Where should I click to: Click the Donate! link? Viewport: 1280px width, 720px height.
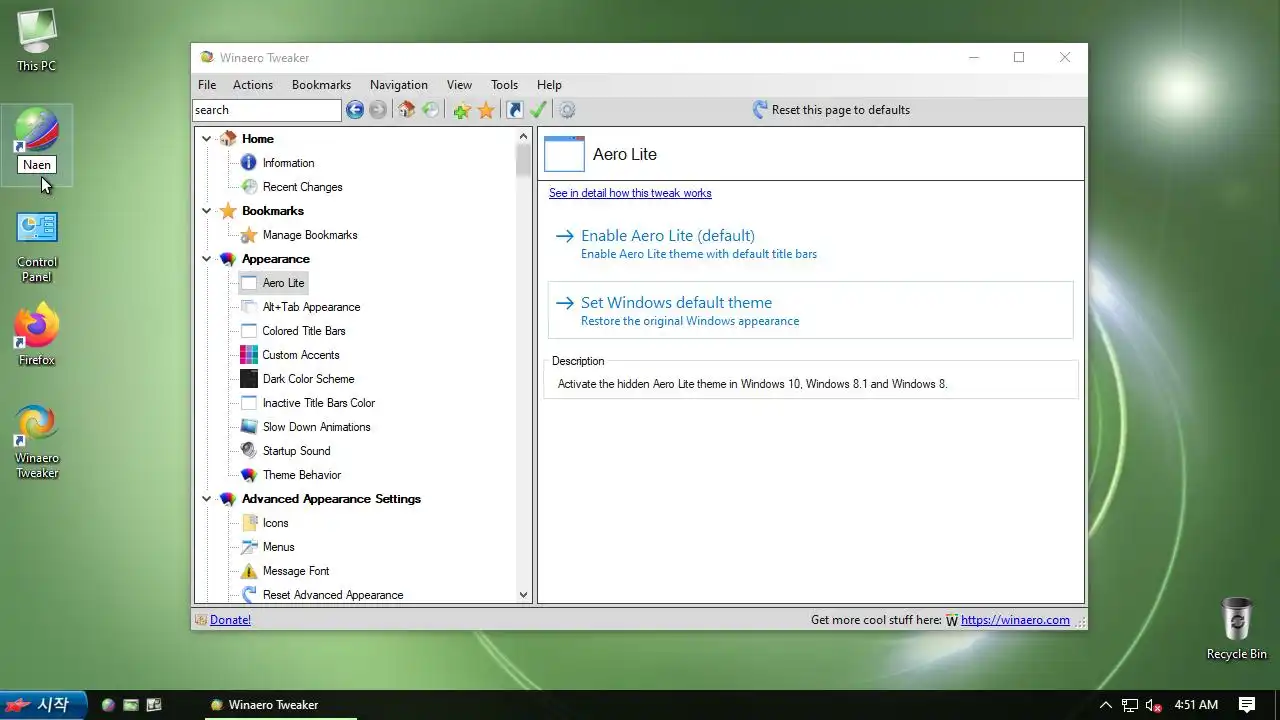[230, 620]
